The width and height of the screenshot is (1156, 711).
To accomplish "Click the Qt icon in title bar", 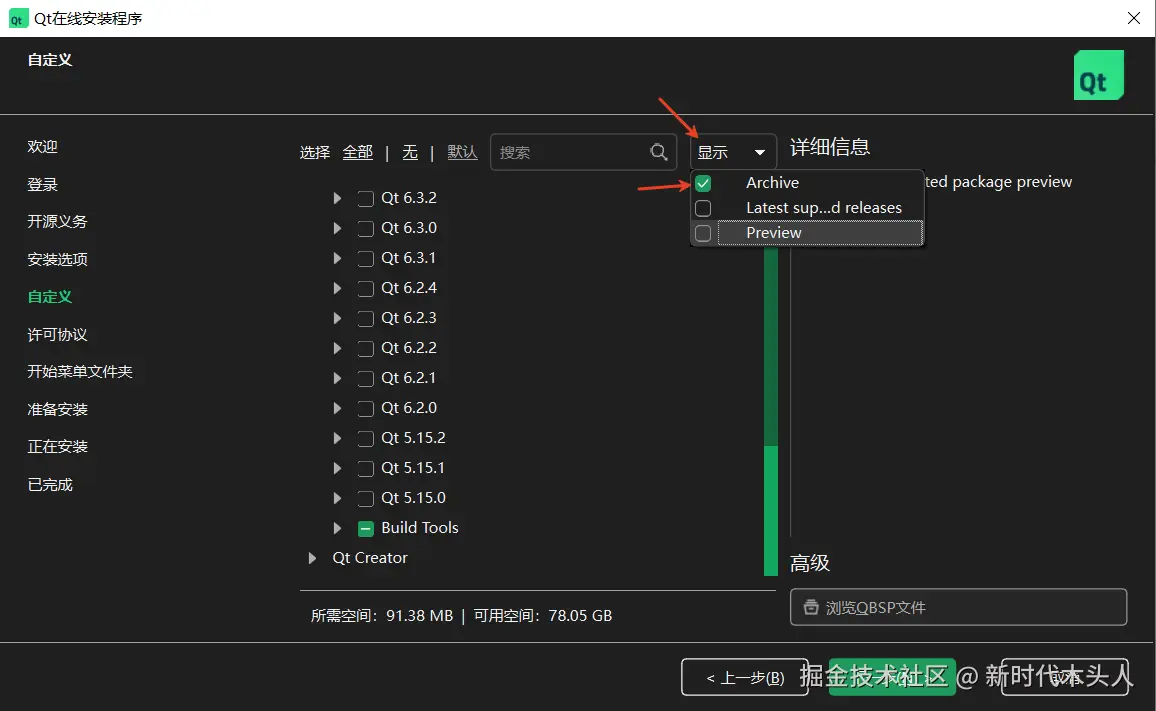I will tap(17, 18).
